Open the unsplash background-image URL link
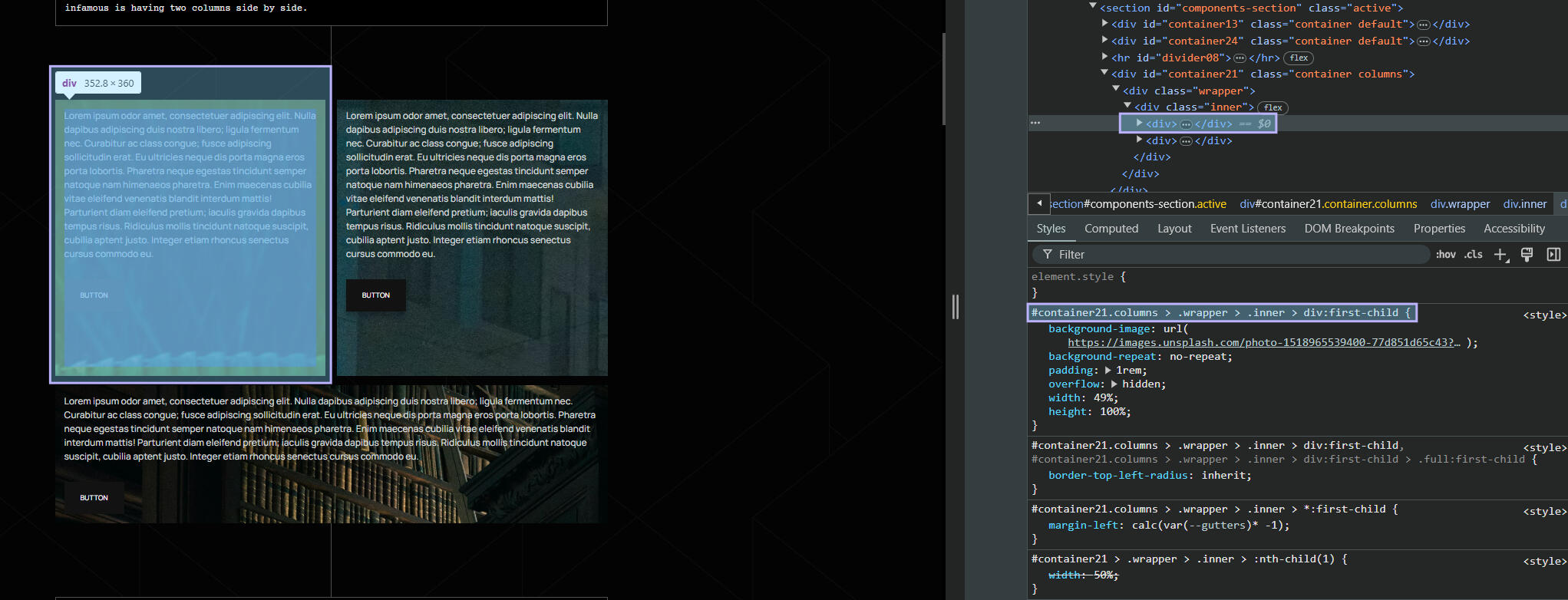The height and width of the screenshot is (600, 1568). (x=1263, y=343)
